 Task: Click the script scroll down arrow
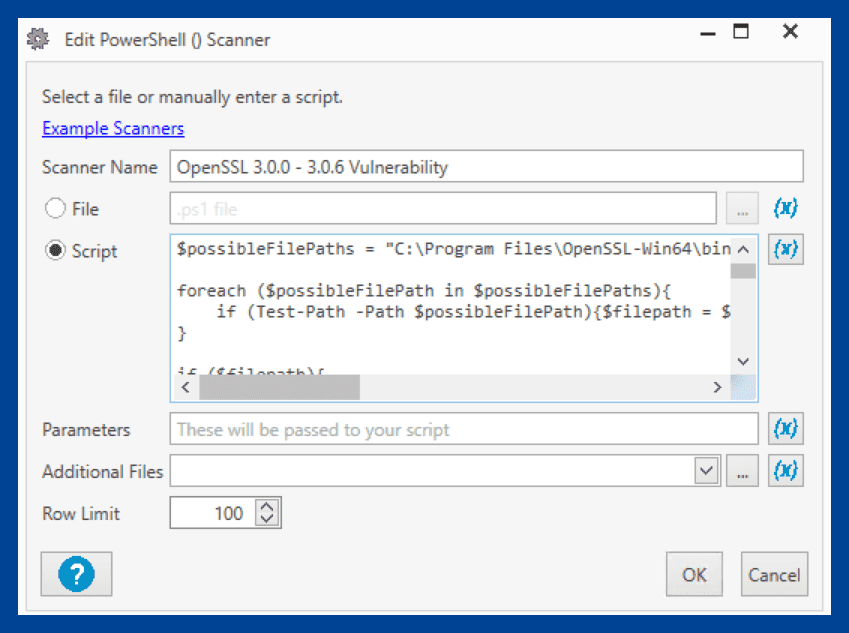tap(743, 361)
